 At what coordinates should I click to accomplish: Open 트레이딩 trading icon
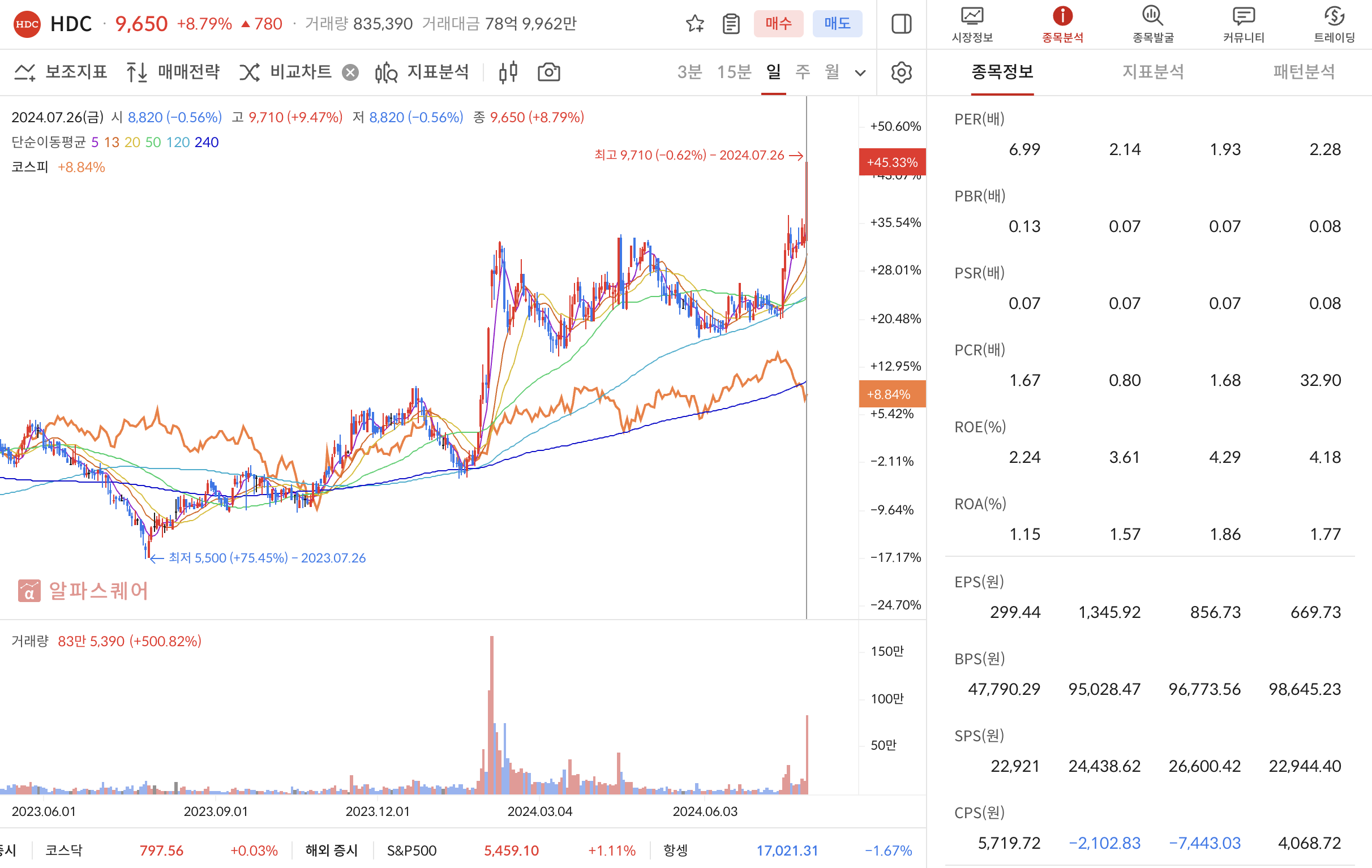click(1334, 24)
